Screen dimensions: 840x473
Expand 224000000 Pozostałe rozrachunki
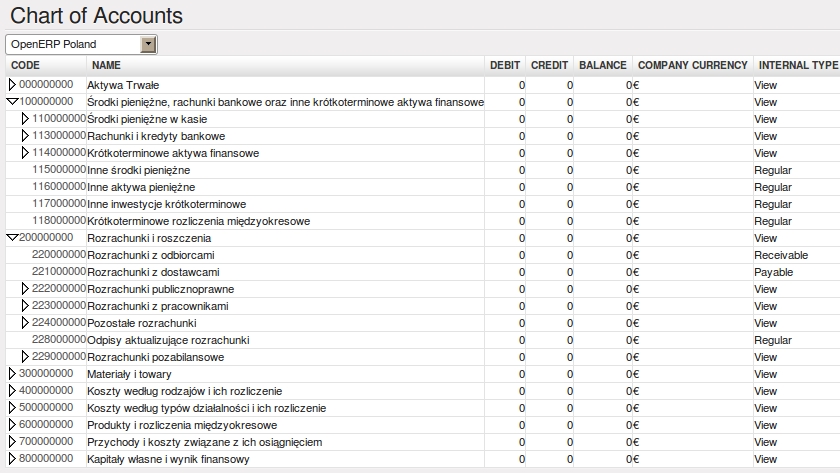(x=26, y=323)
